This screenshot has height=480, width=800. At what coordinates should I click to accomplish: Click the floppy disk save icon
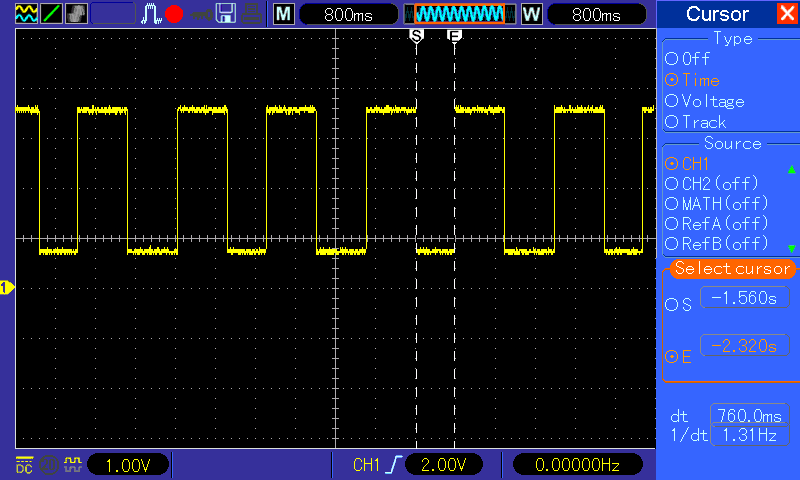226,14
